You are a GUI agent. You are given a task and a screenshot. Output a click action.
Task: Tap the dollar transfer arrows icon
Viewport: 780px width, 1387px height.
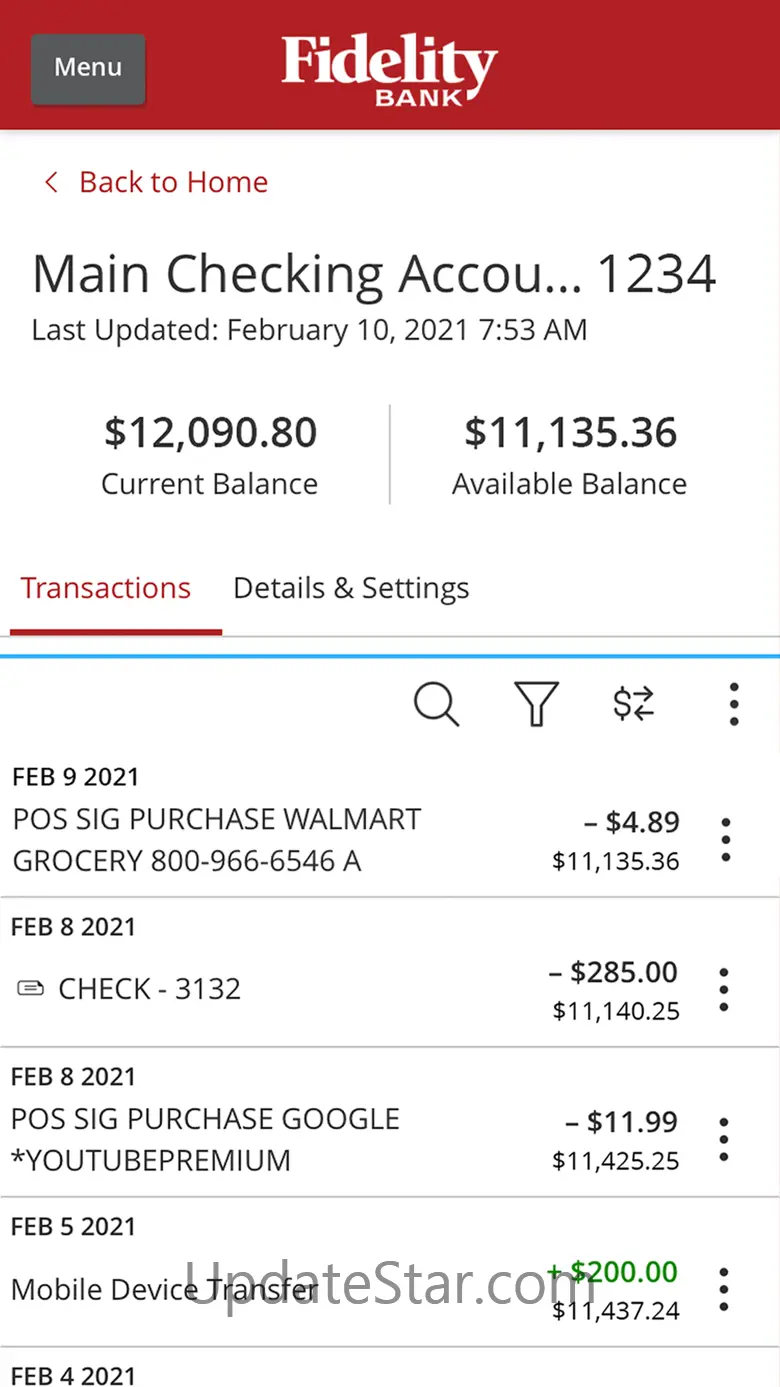[634, 704]
